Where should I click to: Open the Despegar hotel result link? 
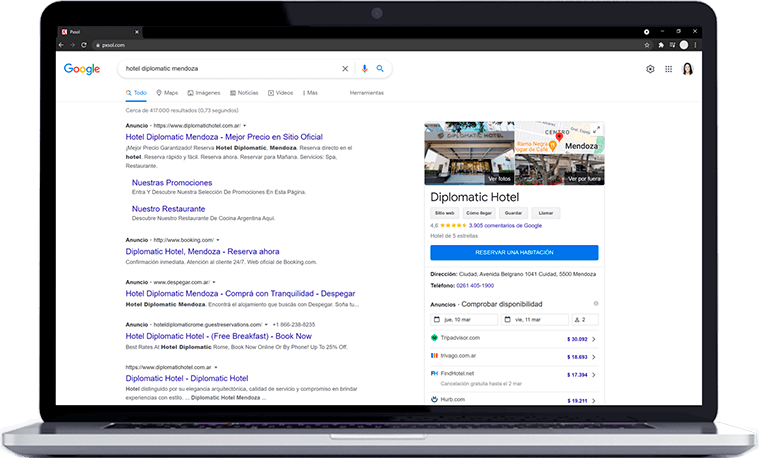point(240,293)
